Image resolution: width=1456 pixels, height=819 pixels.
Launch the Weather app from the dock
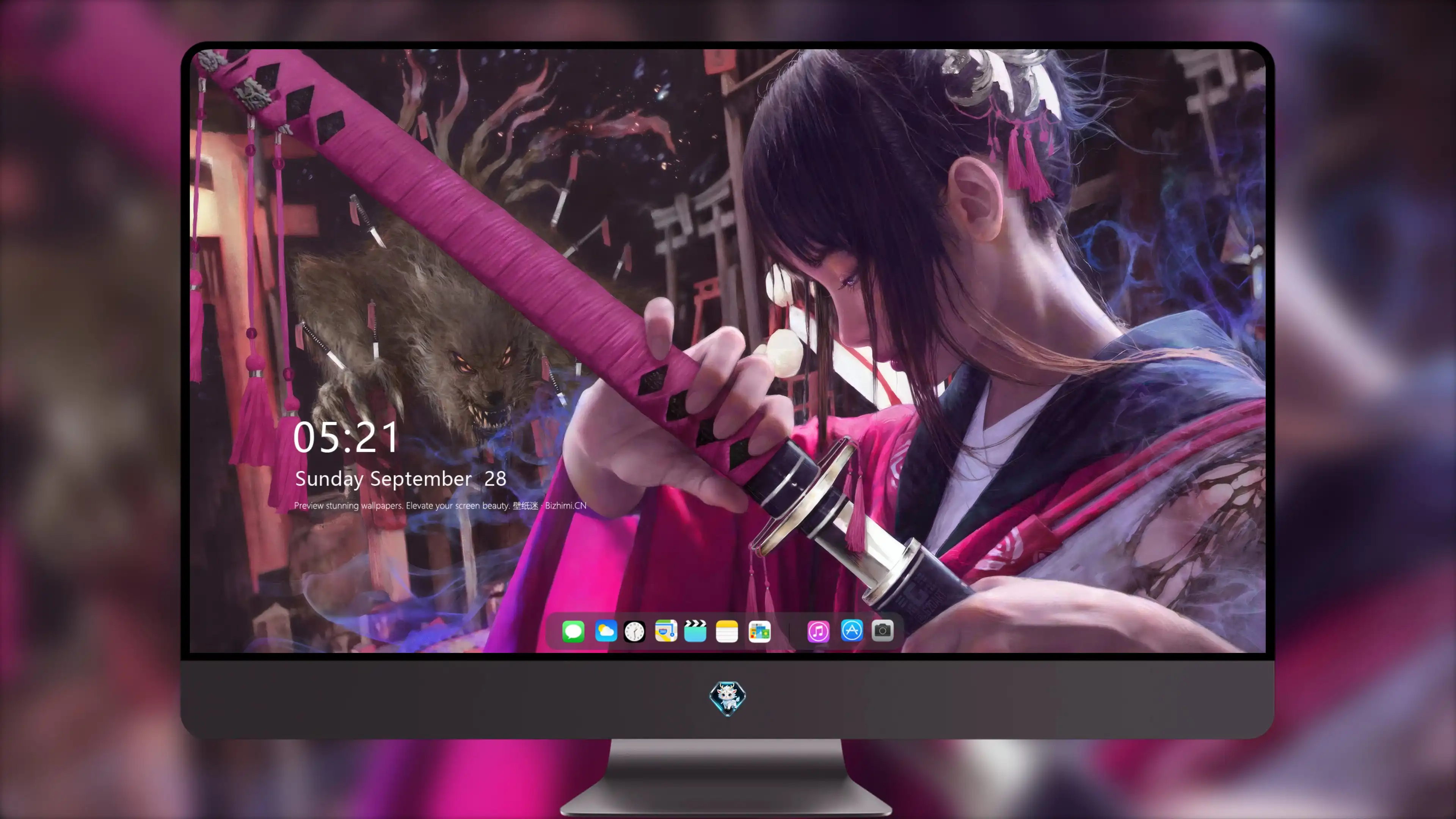coord(606,631)
